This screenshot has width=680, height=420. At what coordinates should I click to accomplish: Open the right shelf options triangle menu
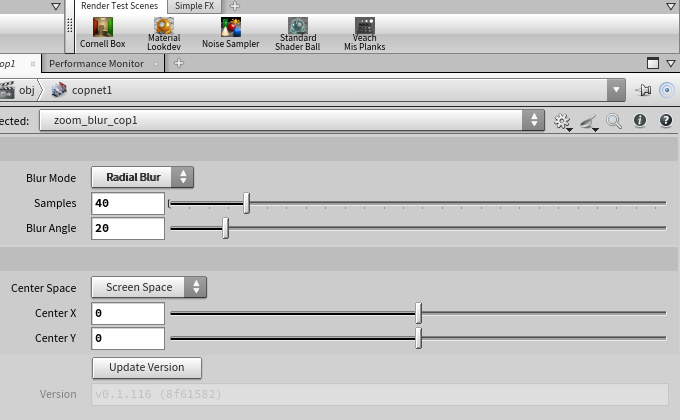point(670,6)
